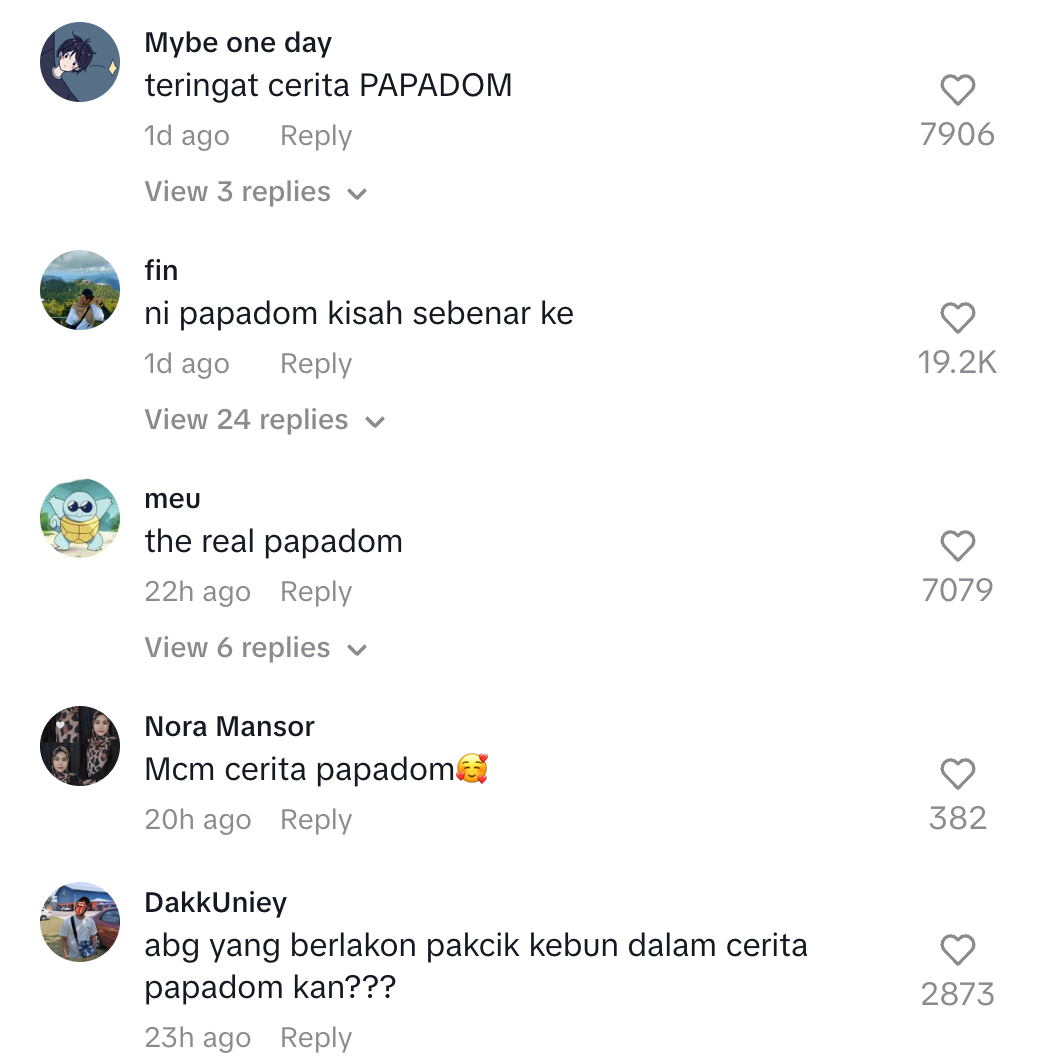Reply to Mybe one day's comment
The image size is (1040, 1060).
coord(316,136)
